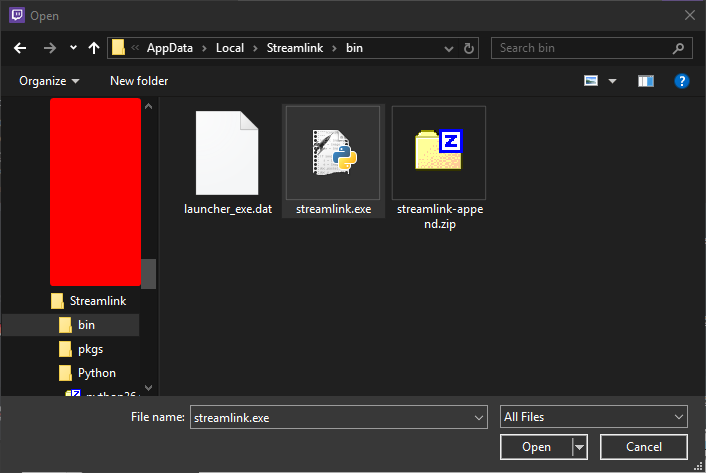Create a New folder
The height and width of the screenshot is (473, 706).
pyautogui.click(x=139, y=81)
